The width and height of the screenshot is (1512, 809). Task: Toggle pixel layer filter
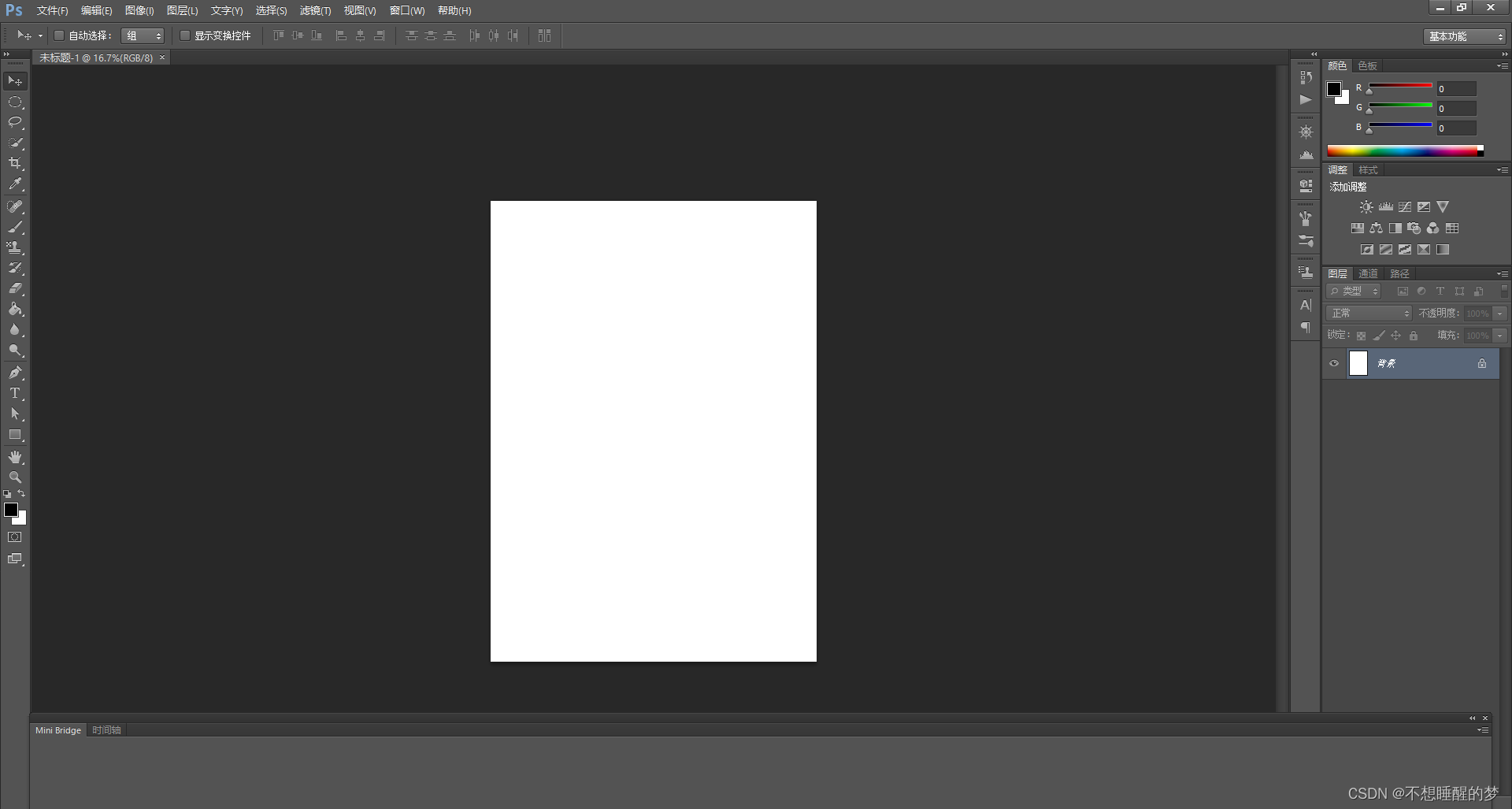1403,291
